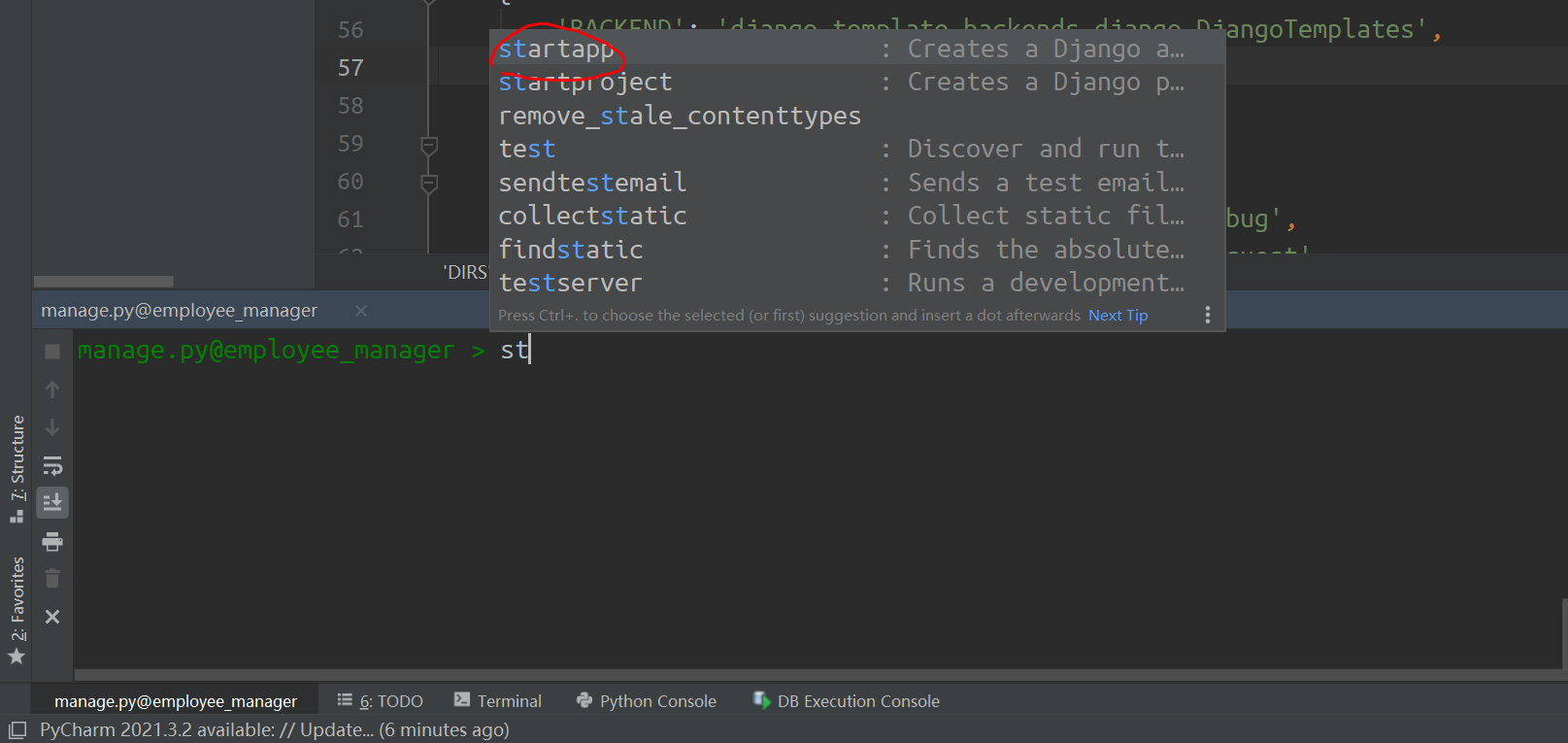The width and height of the screenshot is (1568, 743).
Task: Click line number 57 in gutter
Action: [350, 68]
